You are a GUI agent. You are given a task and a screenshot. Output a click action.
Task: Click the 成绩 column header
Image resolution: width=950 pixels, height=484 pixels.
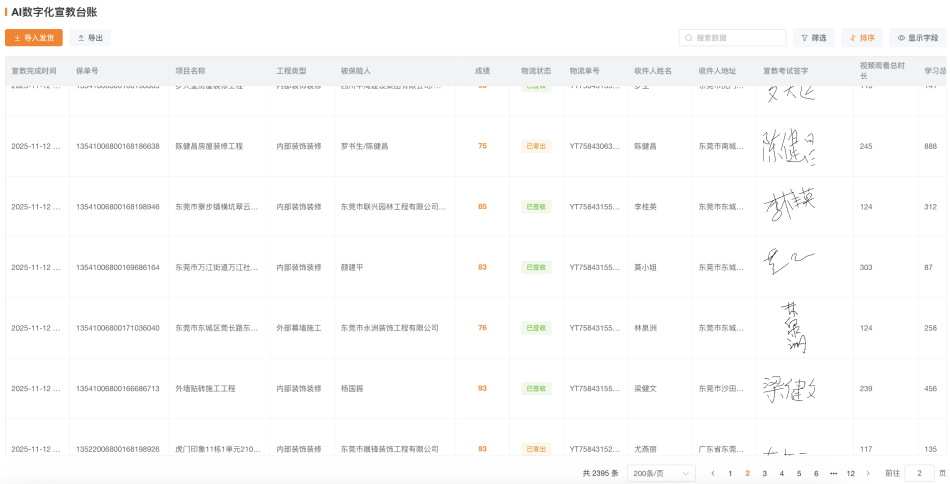tap(482, 71)
